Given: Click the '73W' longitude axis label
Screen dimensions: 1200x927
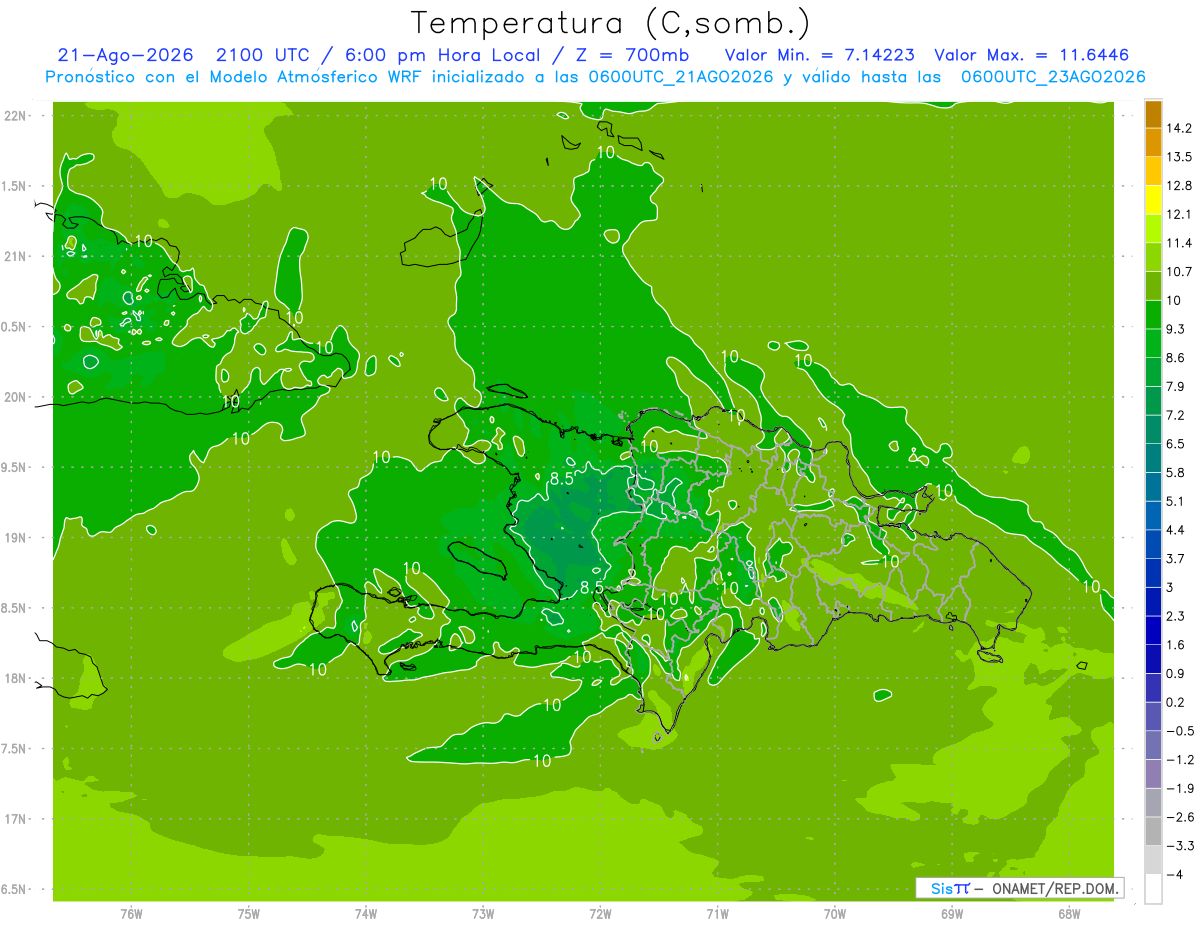Looking at the screenshot, I should pos(483,914).
